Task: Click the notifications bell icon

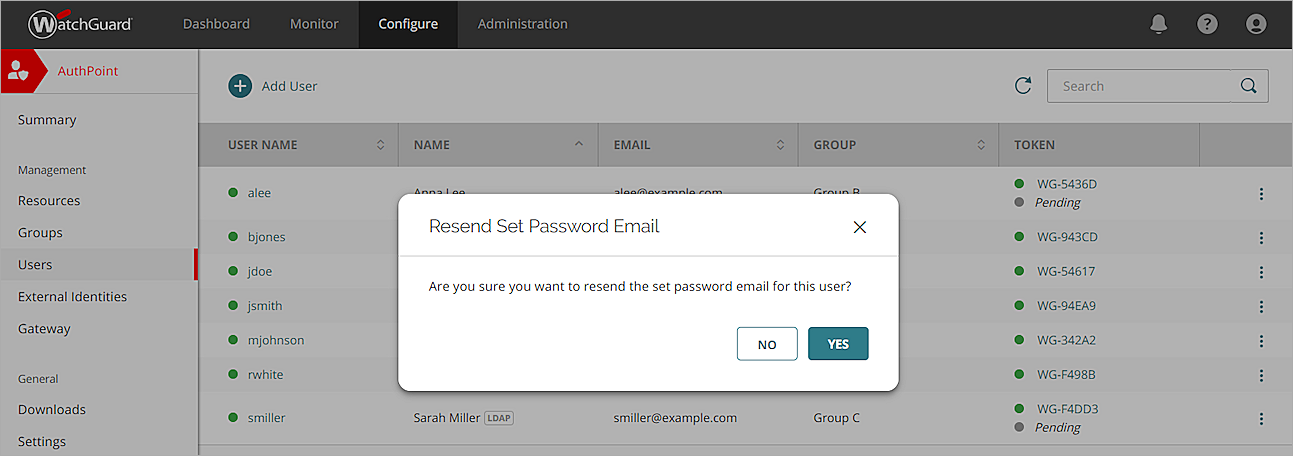Action: [x=1159, y=24]
